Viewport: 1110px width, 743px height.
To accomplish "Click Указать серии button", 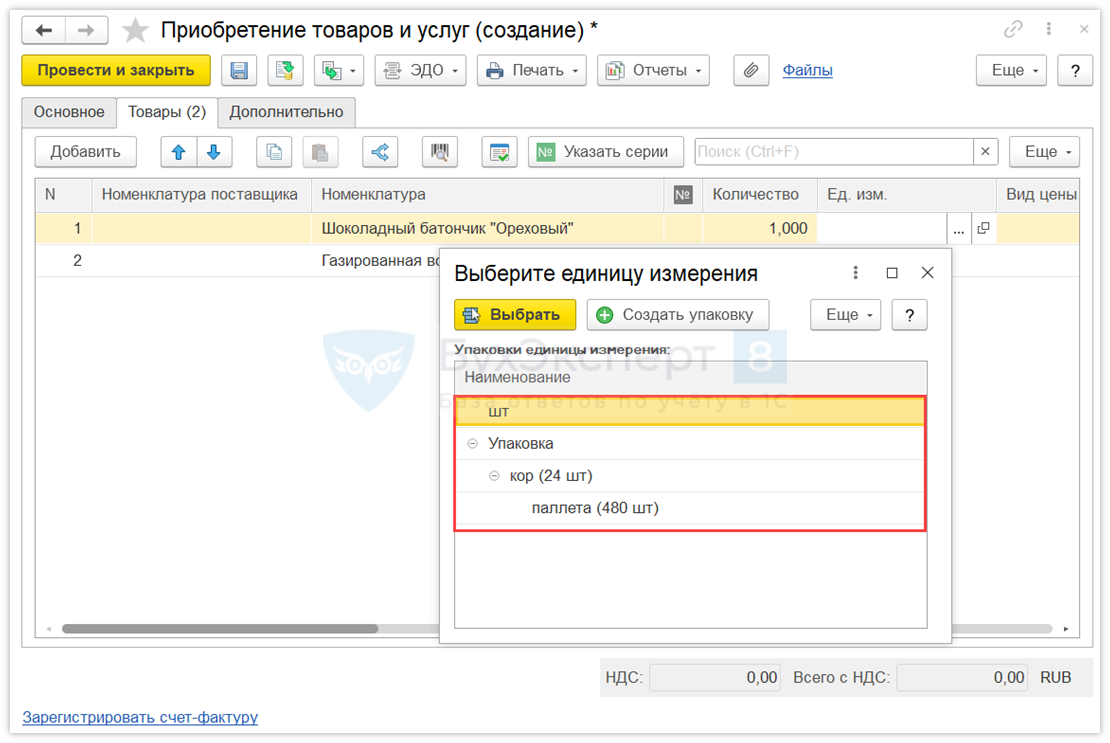I will [x=606, y=151].
